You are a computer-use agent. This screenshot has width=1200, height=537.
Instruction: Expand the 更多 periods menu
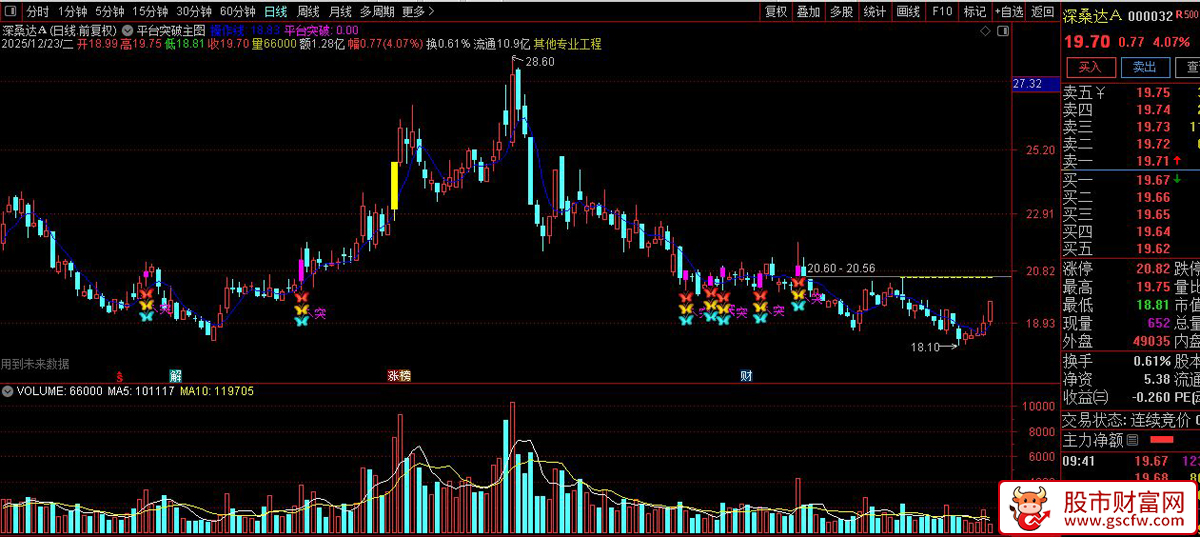(418, 12)
